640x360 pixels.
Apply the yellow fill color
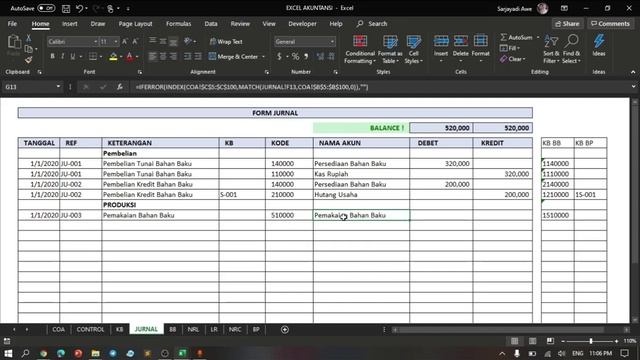(x=113, y=56)
